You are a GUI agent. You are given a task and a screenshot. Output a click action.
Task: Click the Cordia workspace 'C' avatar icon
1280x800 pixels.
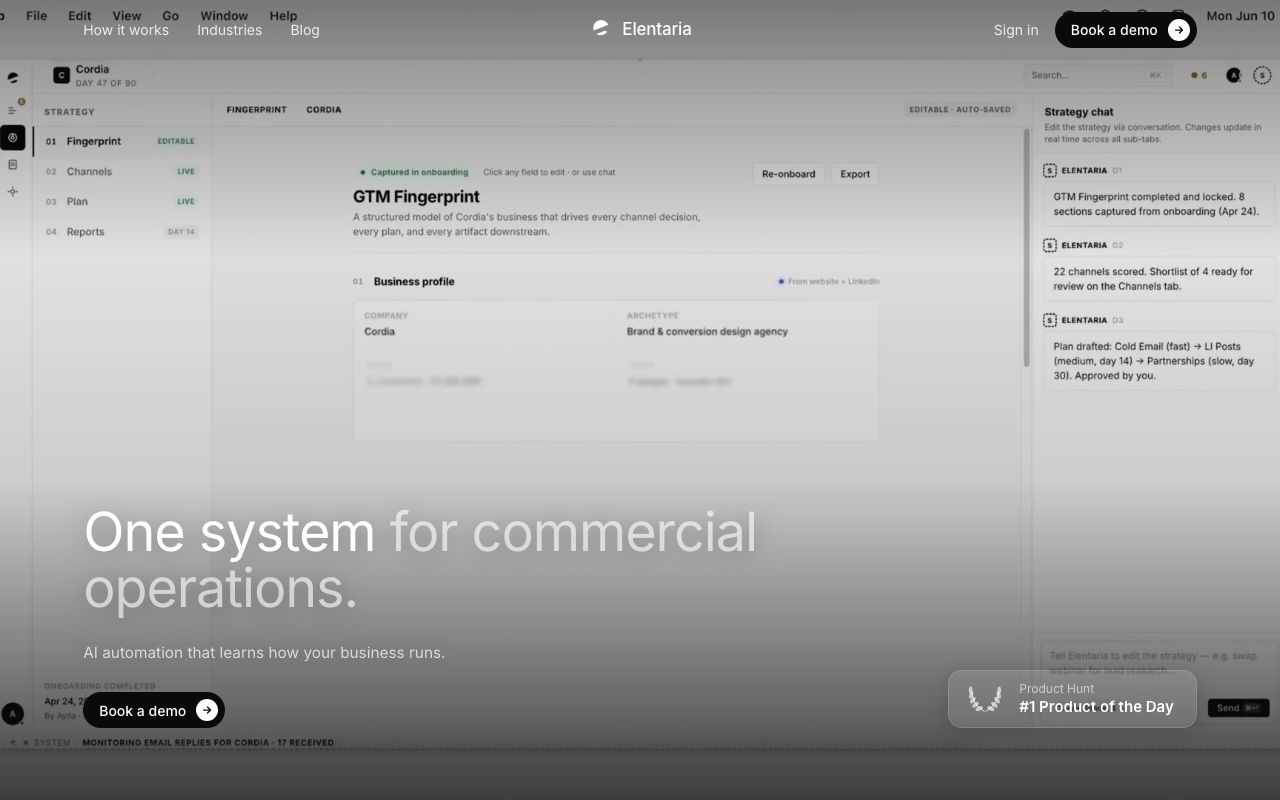pyautogui.click(x=61, y=75)
